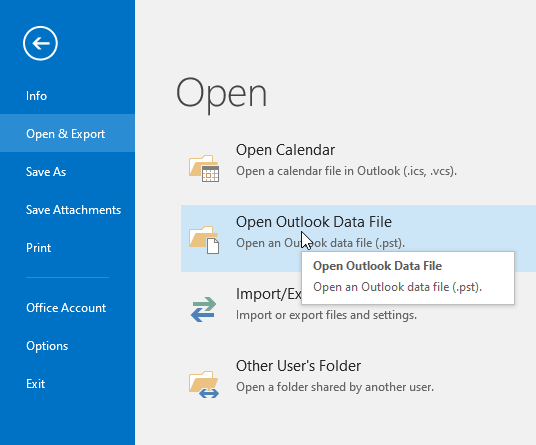Click the Open Calendar title
The width and height of the screenshot is (536, 445).
tap(285, 150)
